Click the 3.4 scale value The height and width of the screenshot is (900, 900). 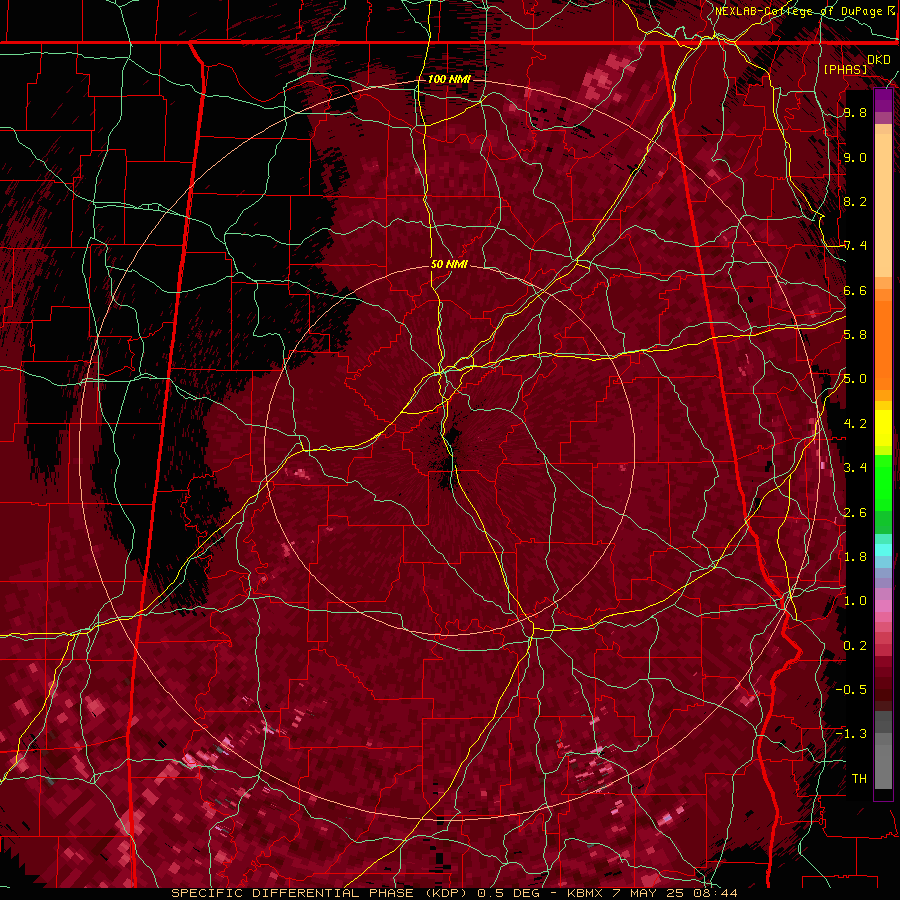click(x=855, y=468)
